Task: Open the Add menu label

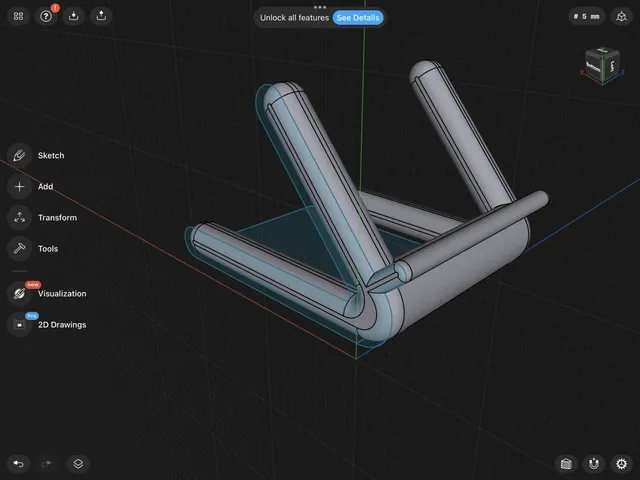Action: (46, 187)
